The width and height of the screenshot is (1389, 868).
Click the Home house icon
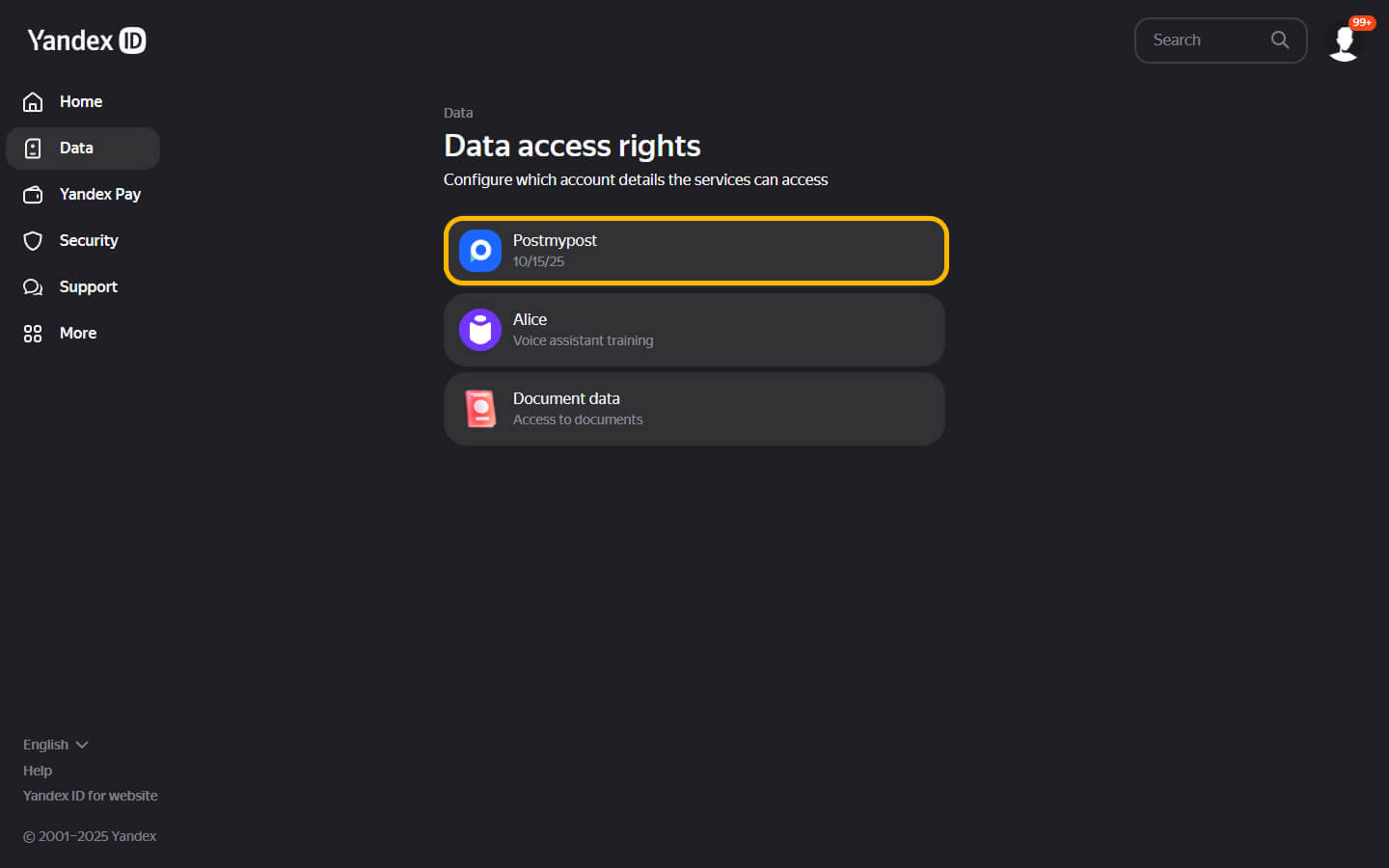coord(33,102)
